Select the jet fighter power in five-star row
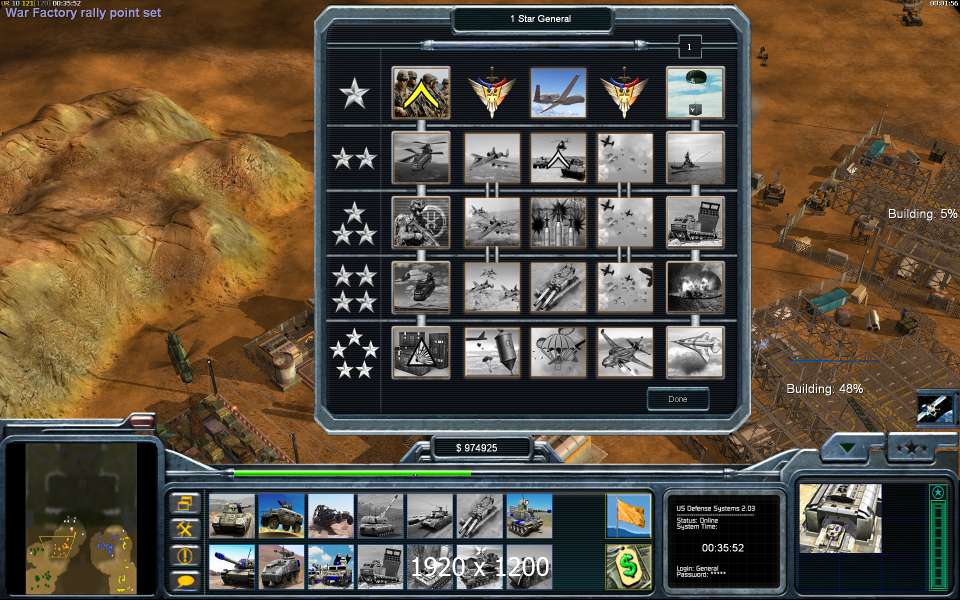960x600 pixels. pos(624,352)
